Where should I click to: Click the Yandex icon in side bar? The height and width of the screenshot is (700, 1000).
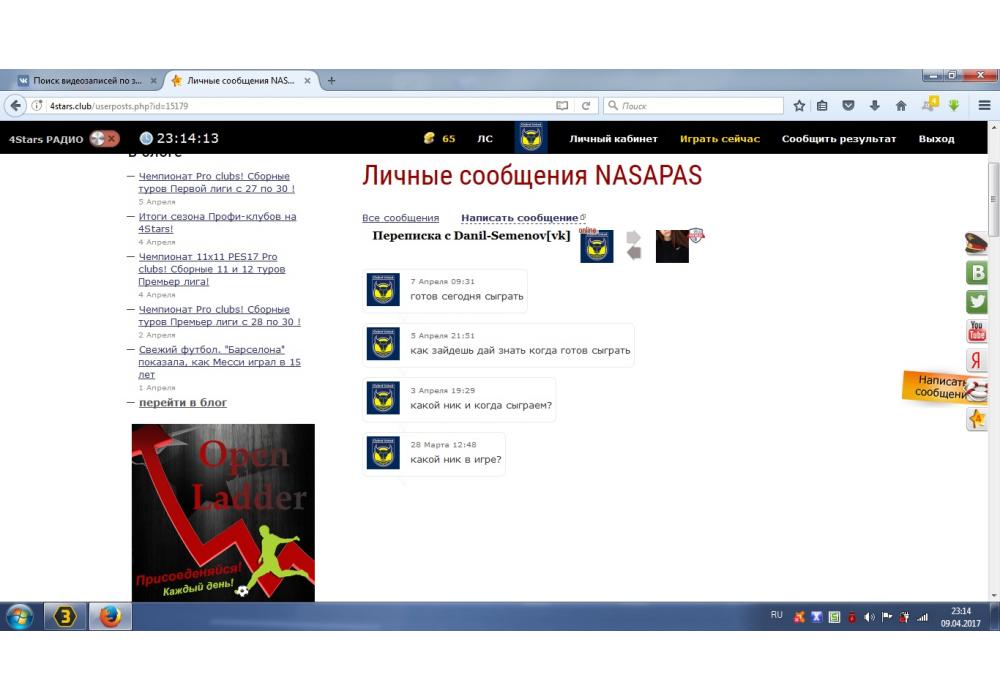pyautogui.click(x=976, y=360)
